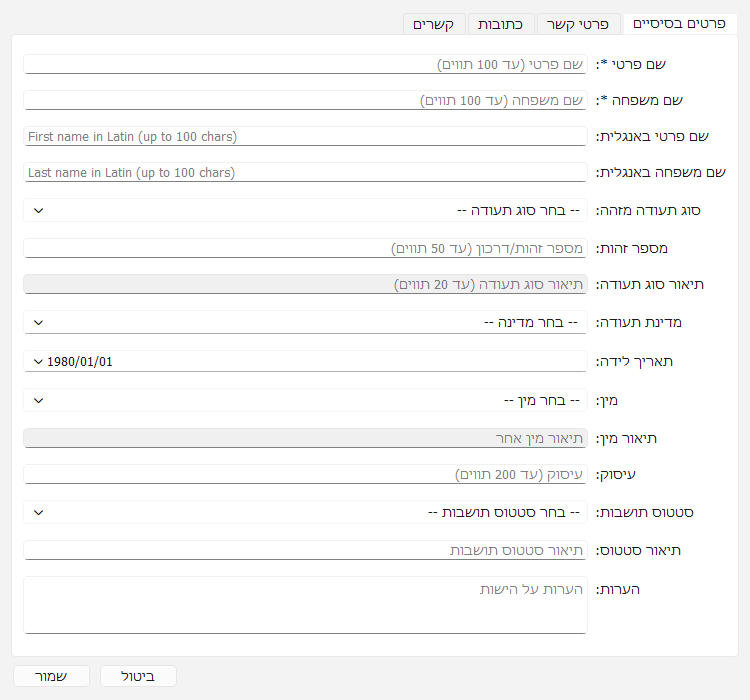Expand the מין selection dropdown
Viewport: 750px width, 700px height.
click(305, 400)
